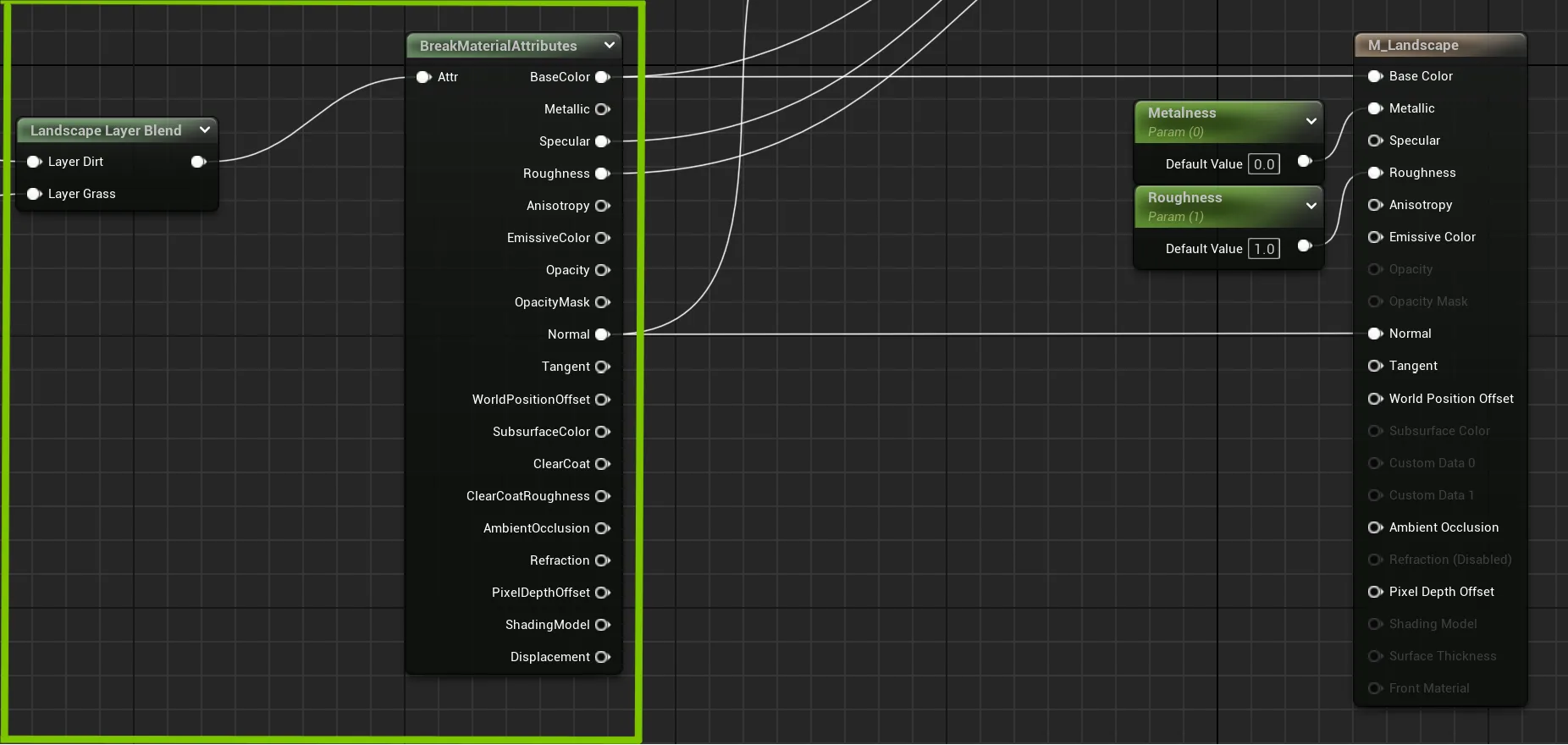Click Anisotropy input pin on M_Landscape

pyautogui.click(x=1376, y=205)
